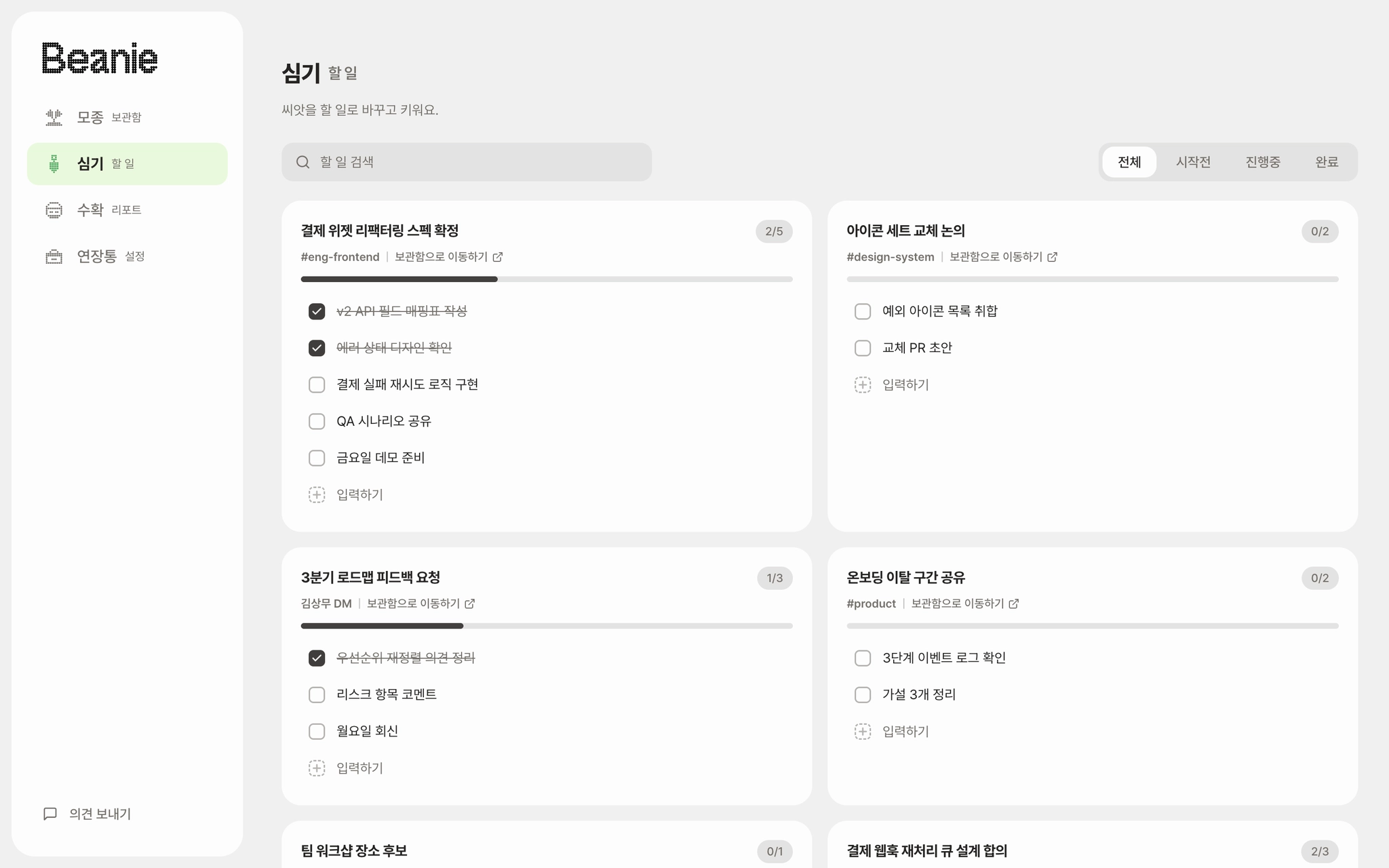This screenshot has width=1389, height=868.
Task: Select the 시작전 filter tab
Action: [1193, 162]
